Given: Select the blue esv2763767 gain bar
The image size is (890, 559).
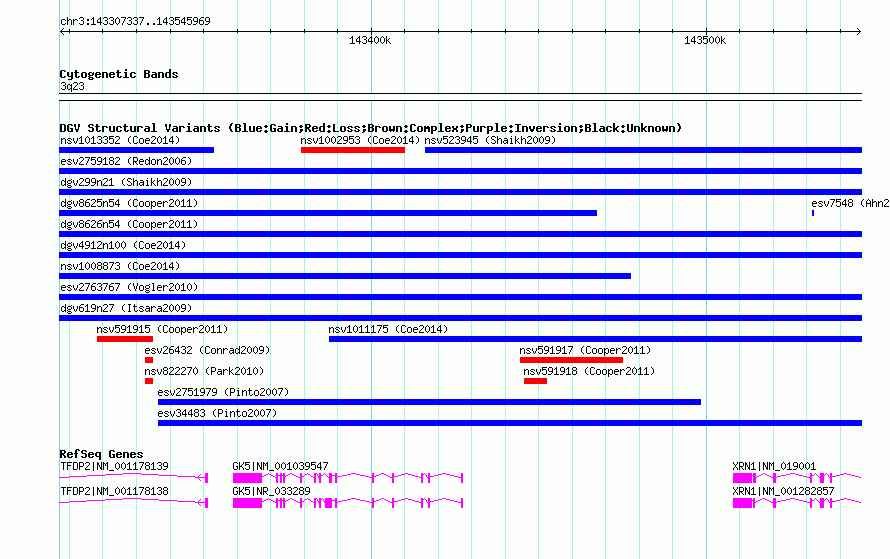Looking at the screenshot, I should [x=460, y=297].
